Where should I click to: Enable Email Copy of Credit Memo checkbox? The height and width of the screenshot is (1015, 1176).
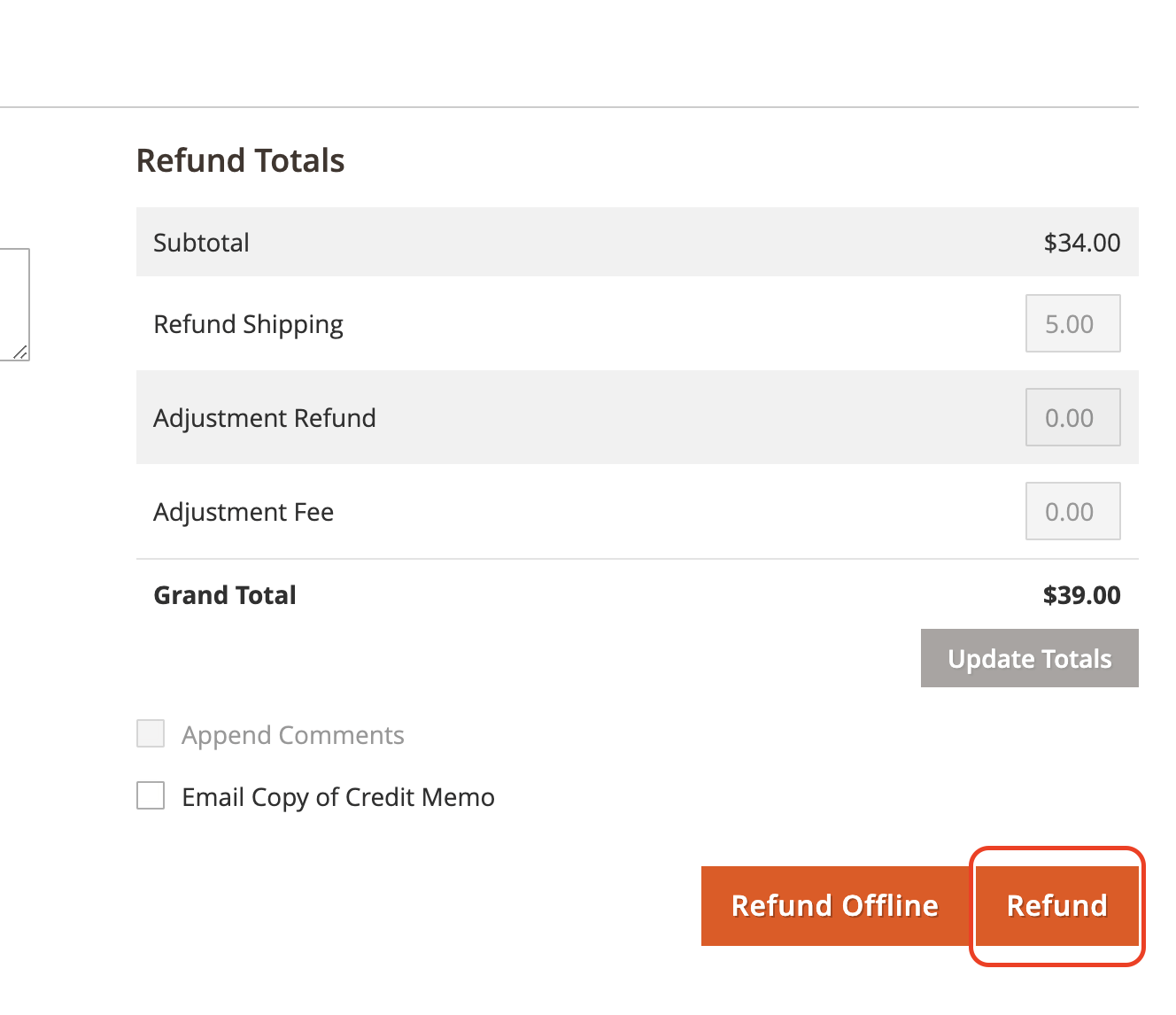click(151, 795)
